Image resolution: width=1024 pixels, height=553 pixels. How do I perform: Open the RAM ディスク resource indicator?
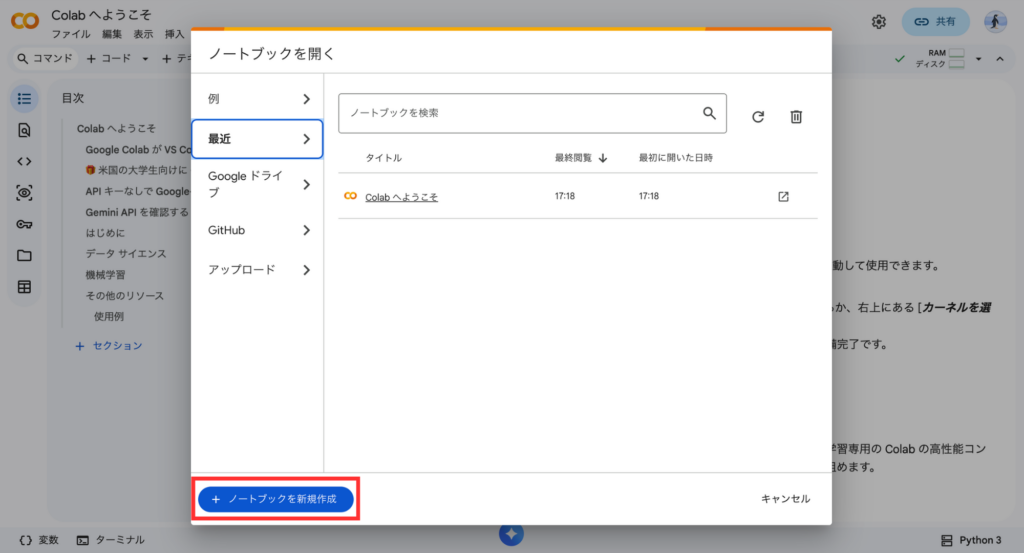940,58
